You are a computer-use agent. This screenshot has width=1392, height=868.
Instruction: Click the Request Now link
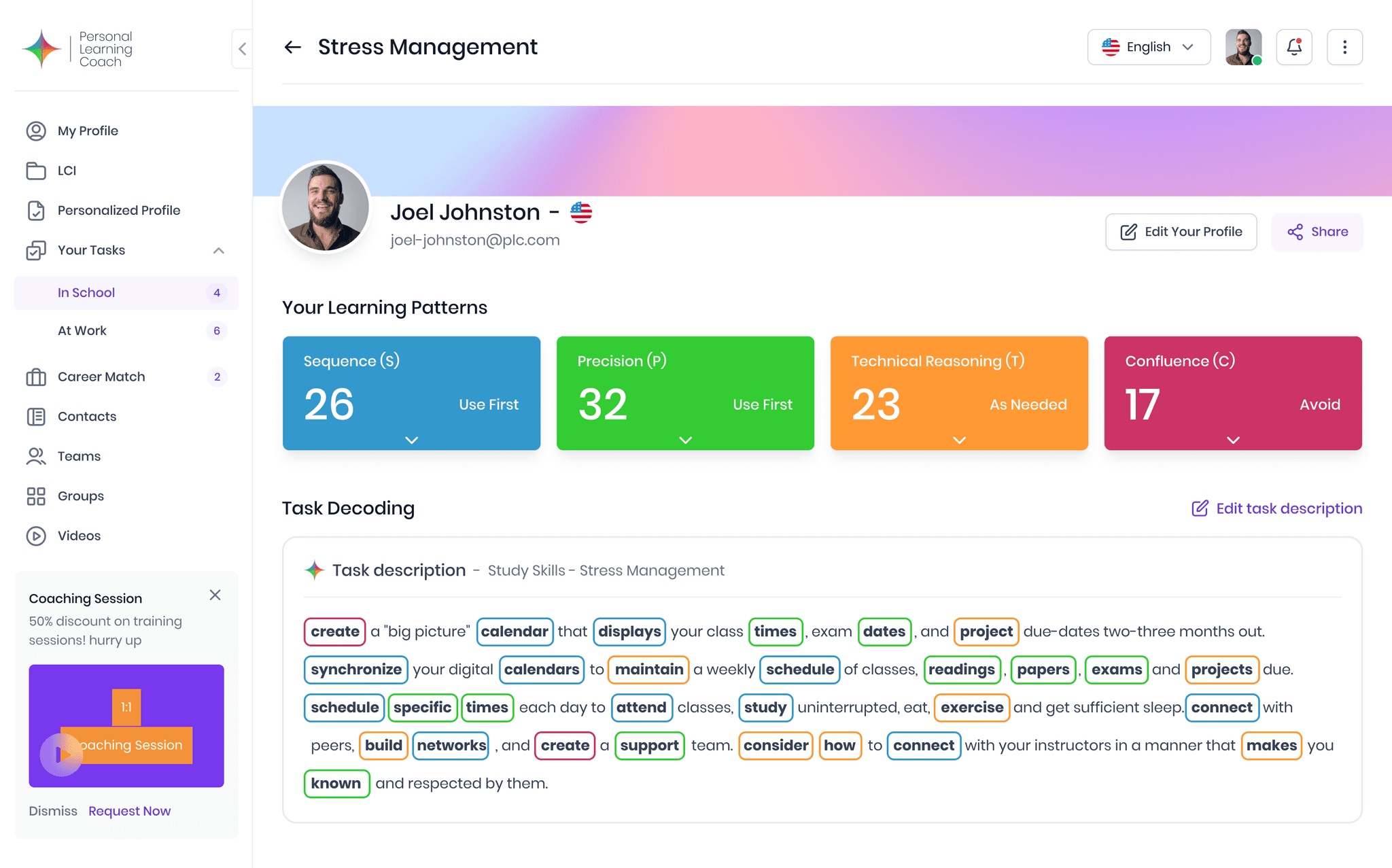tap(129, 811)
